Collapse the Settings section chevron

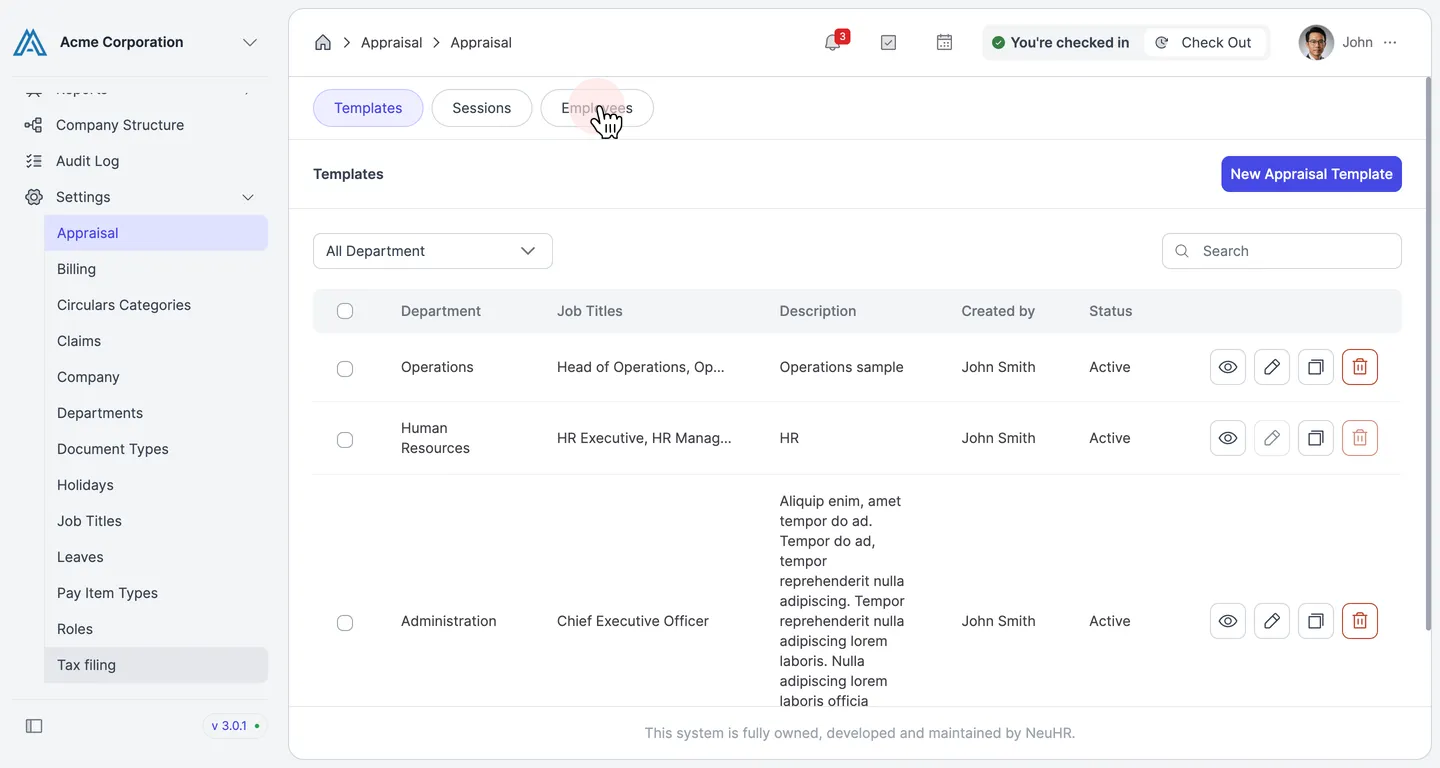pos(248,197)
